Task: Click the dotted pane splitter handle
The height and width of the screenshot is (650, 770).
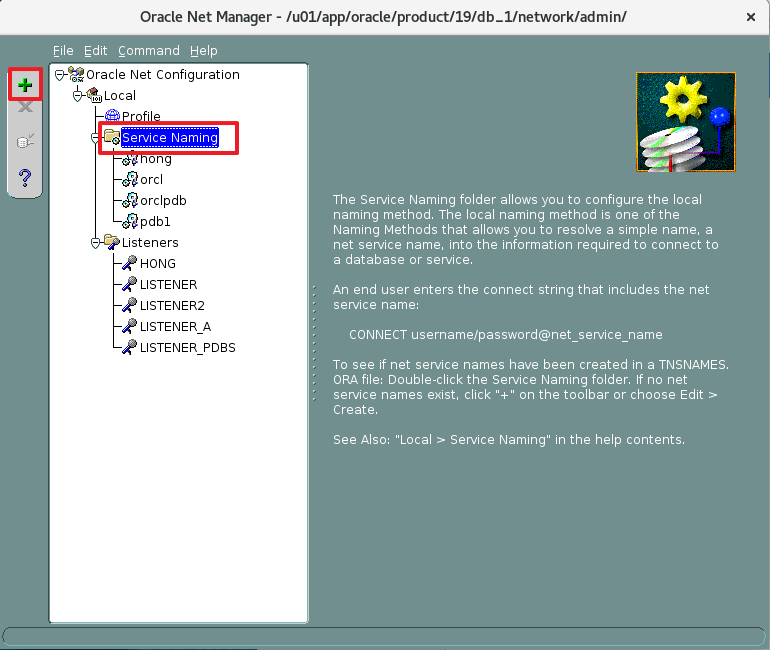Action: click(x=314, y=343)
